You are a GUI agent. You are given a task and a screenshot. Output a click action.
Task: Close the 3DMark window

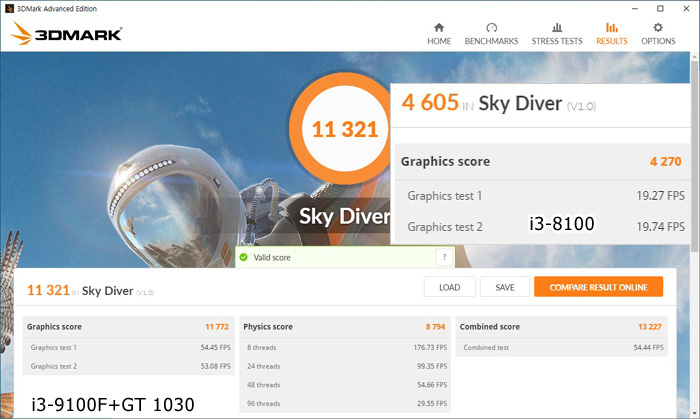[x=686, y=8]
